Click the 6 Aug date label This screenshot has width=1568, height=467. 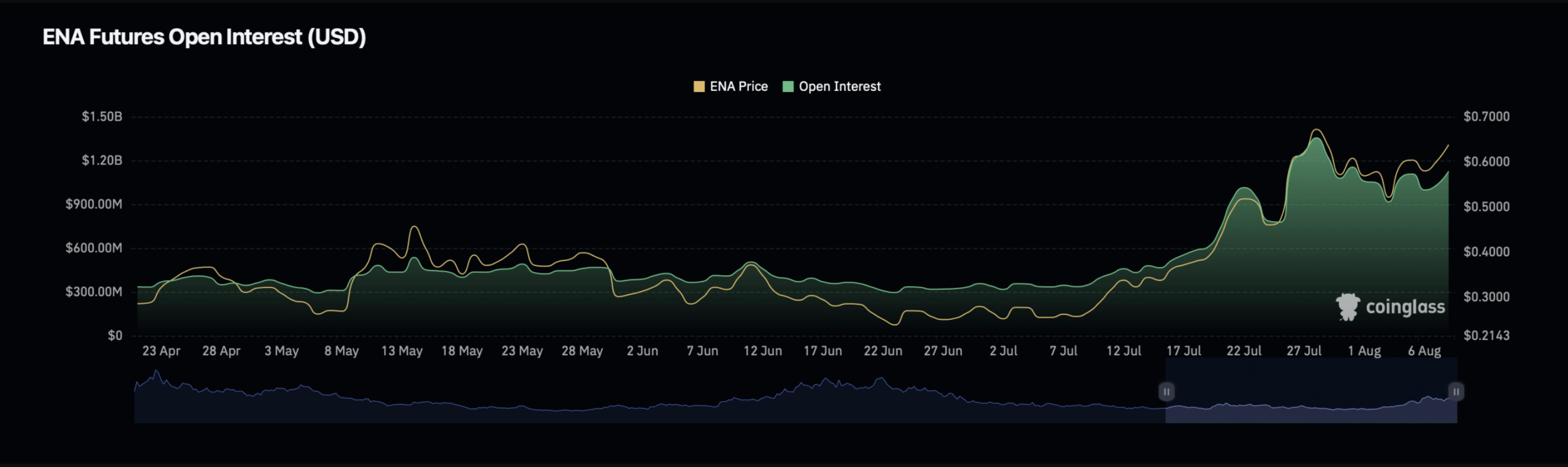(x=1424, y=351)
